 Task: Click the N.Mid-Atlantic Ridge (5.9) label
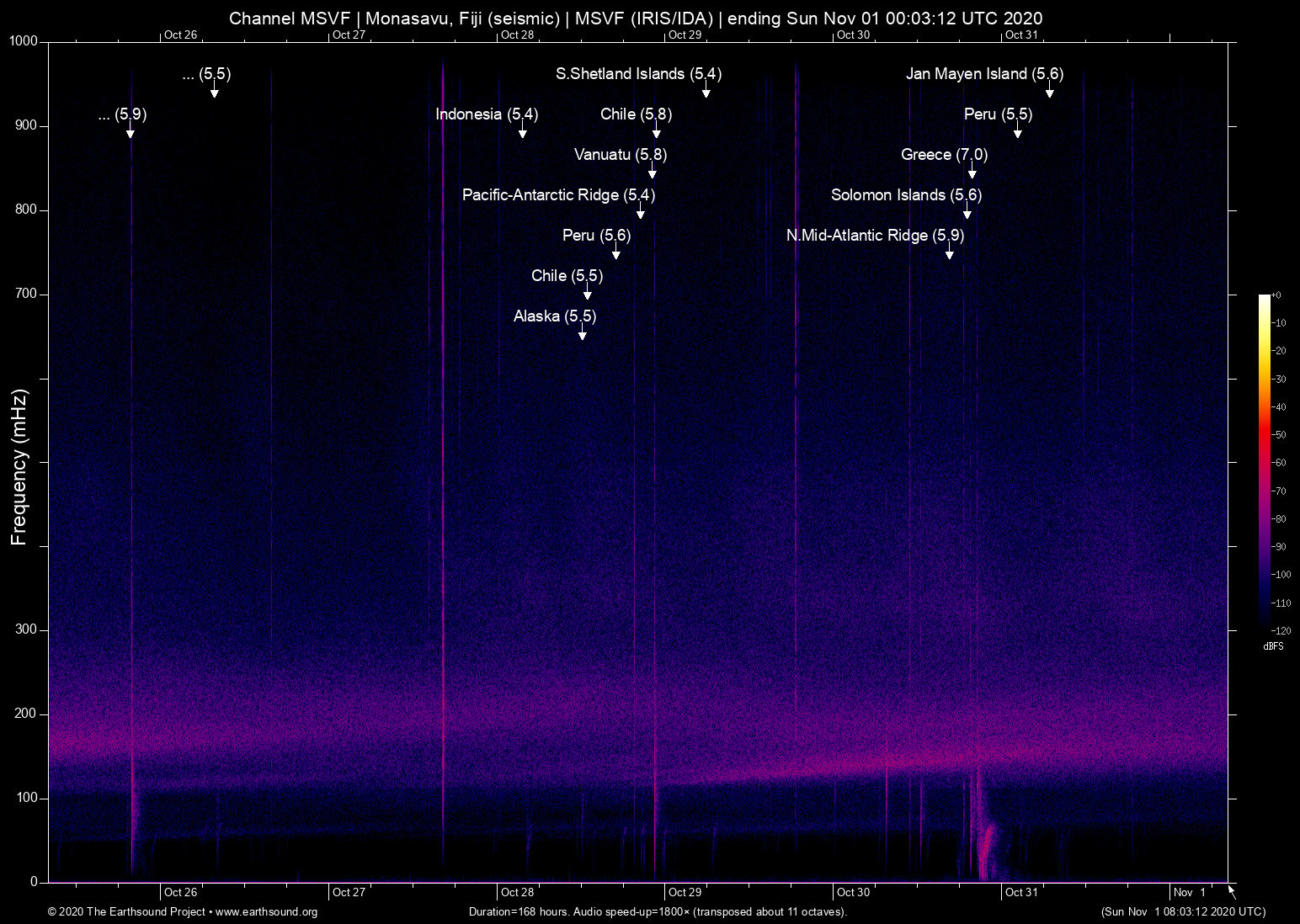[875, 236]
